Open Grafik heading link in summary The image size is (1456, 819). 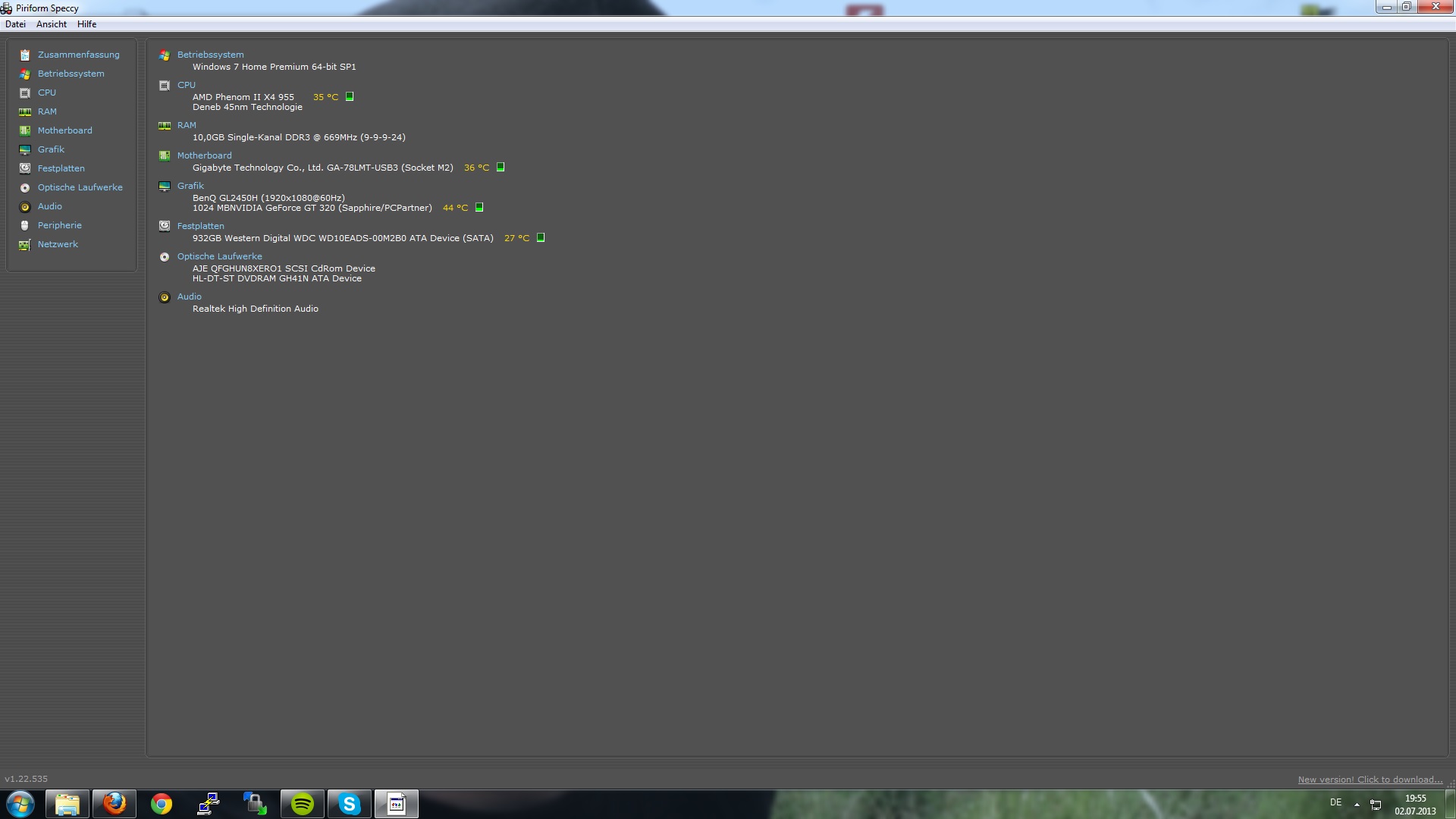190,186
